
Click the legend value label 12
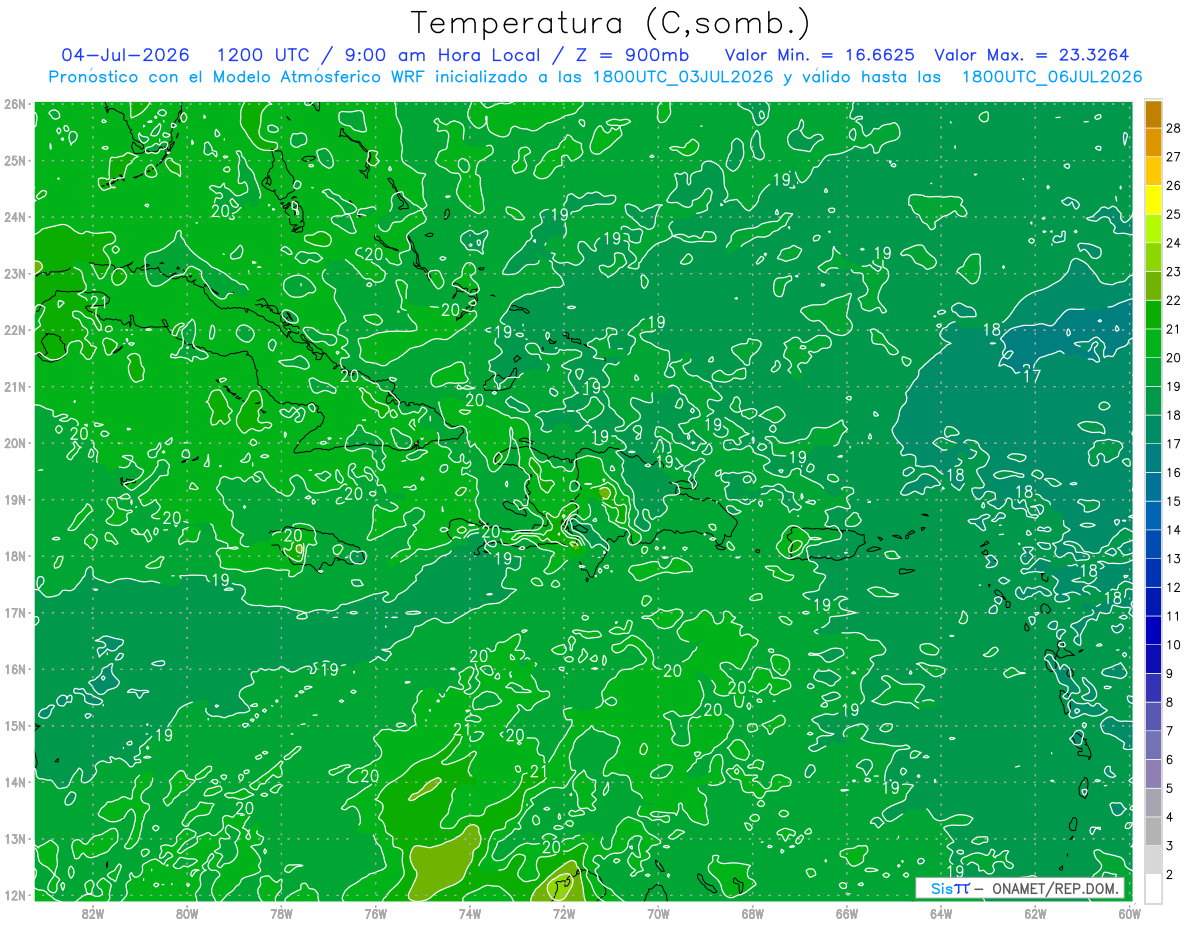coord(1172,587)
